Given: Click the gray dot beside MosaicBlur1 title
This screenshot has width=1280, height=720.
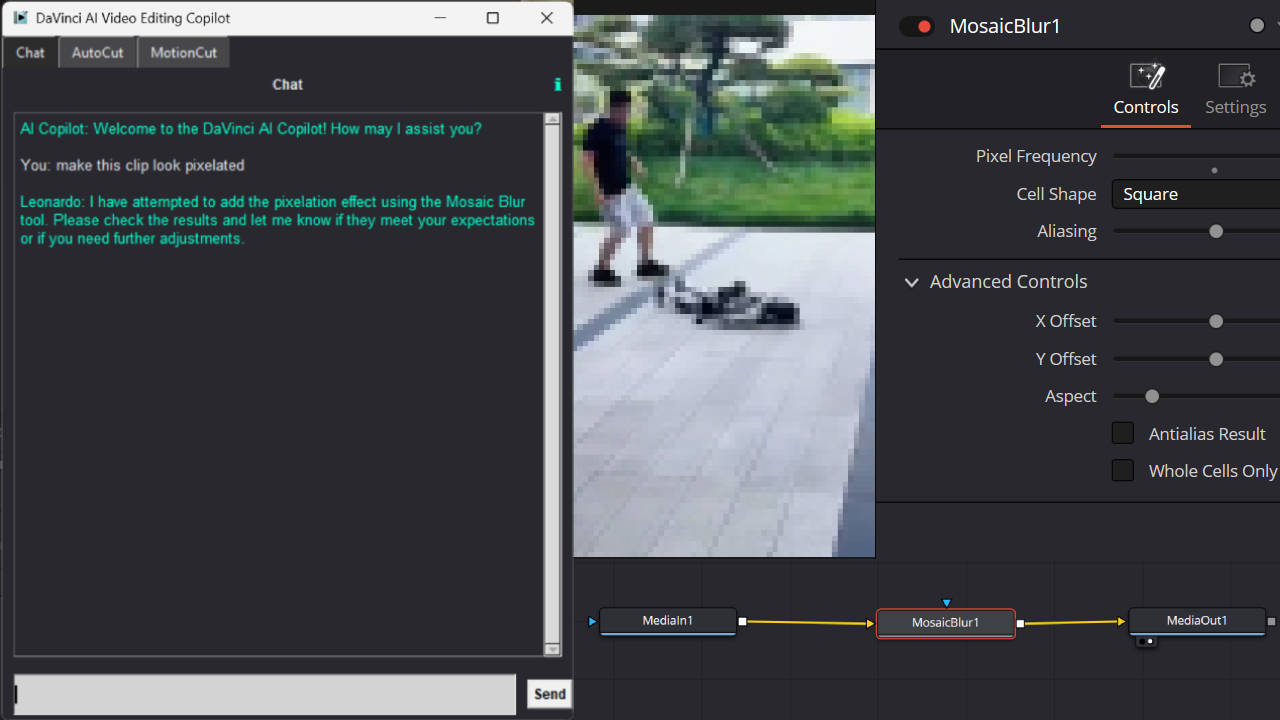Looking at the screenshot, I should (1257, 26).
